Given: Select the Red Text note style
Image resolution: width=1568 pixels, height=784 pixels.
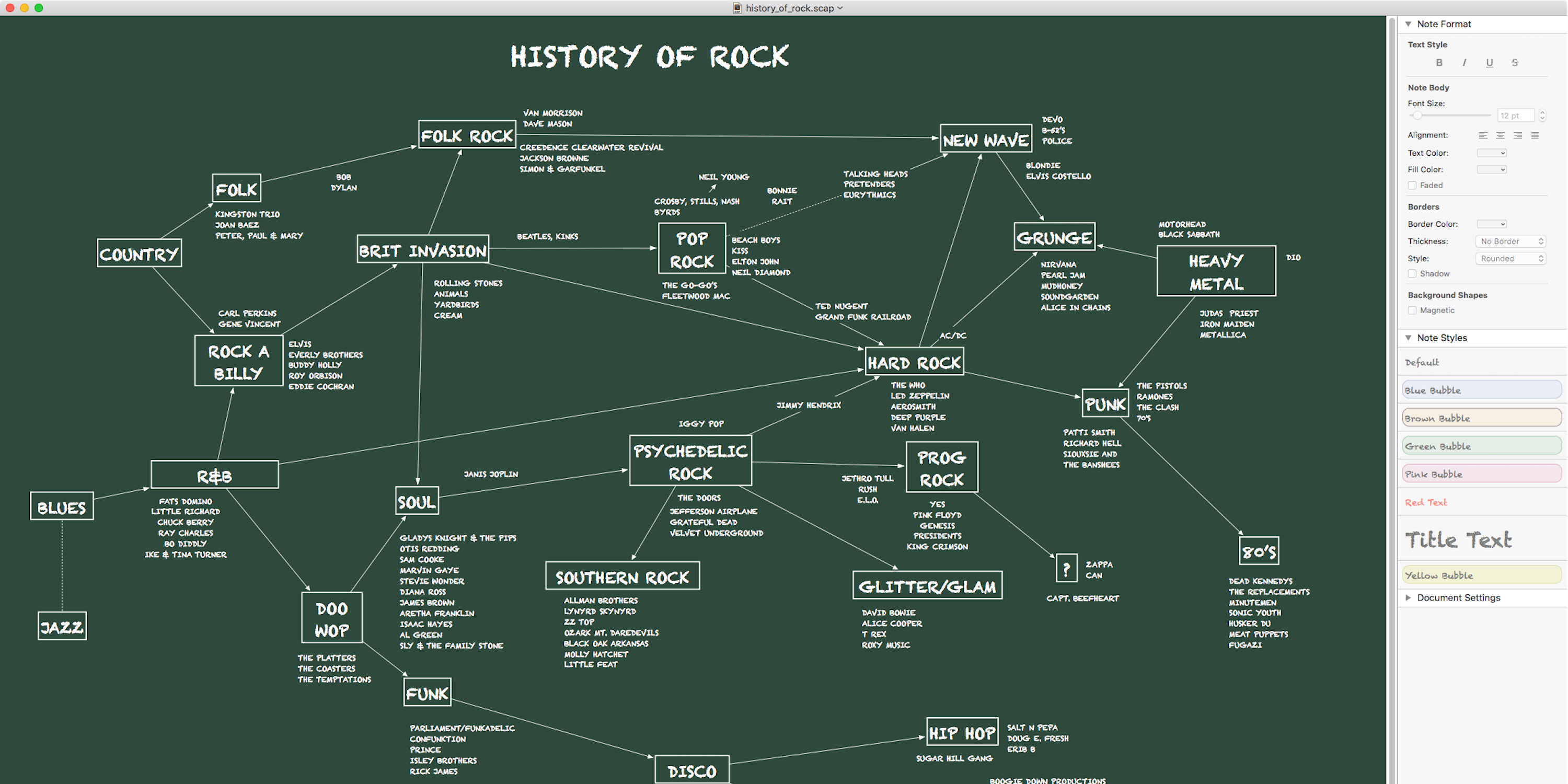Looking at the screenshot, I should [1426, 502].
